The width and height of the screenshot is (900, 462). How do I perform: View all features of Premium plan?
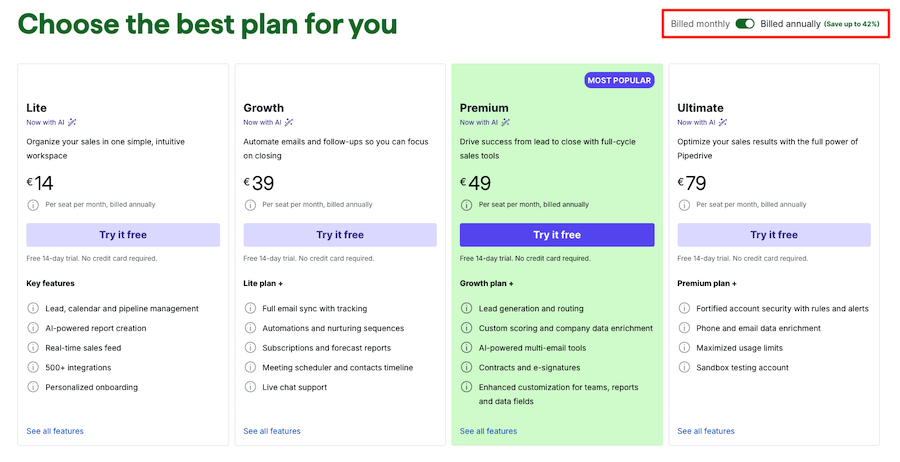click(x=488, y=431)
